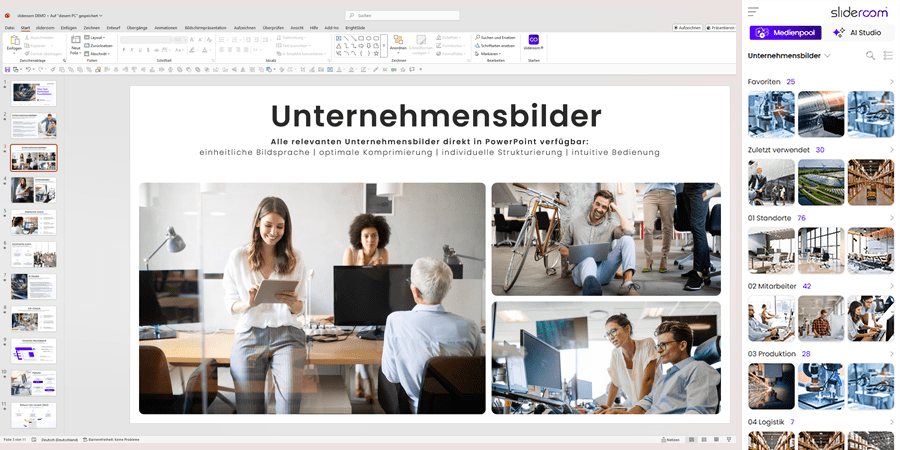
Task: Open the Animationen ribbon tab
Action: pos(166,28)
